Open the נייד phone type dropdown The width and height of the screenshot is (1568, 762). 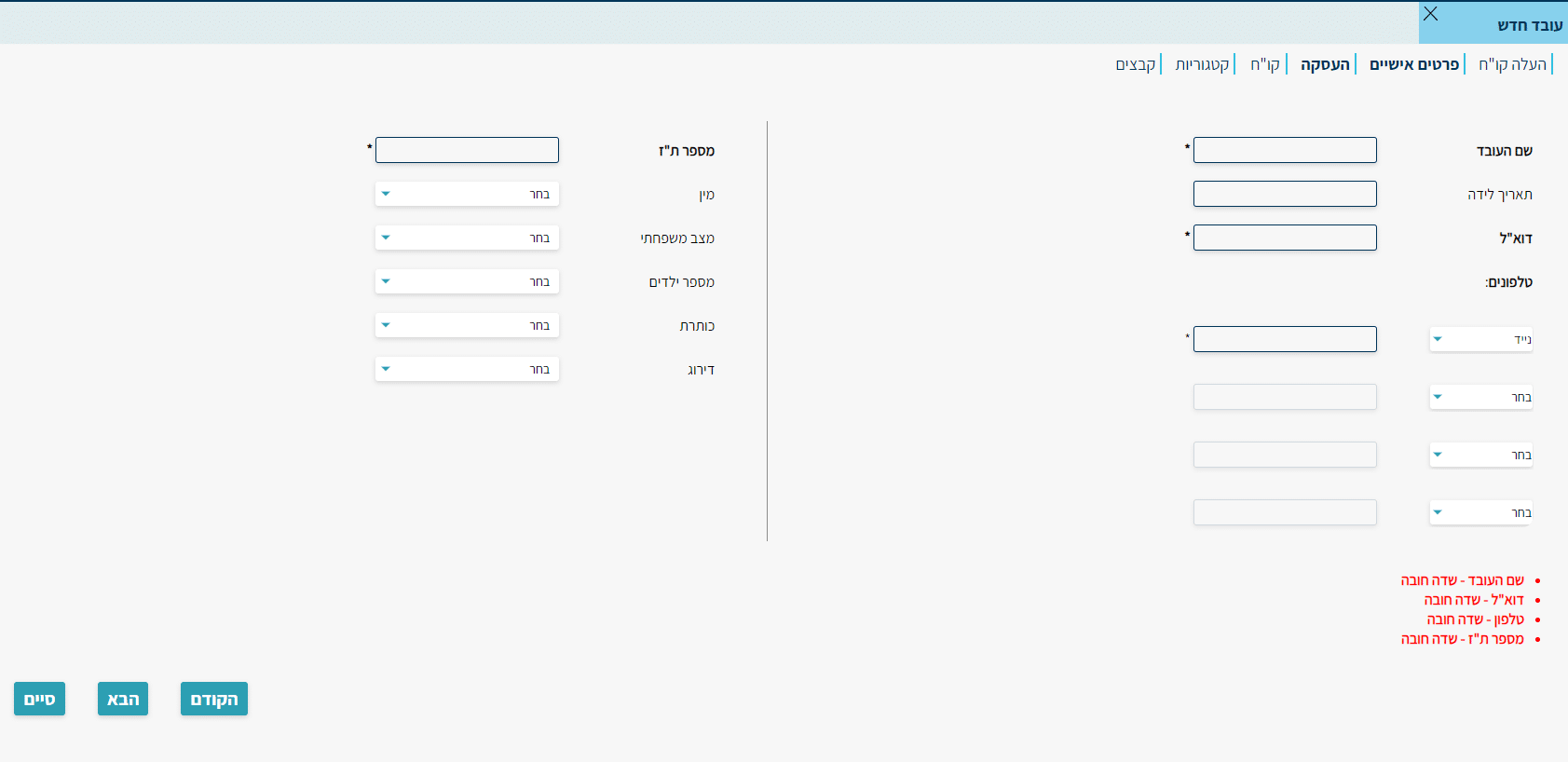tap(1481, 339)
